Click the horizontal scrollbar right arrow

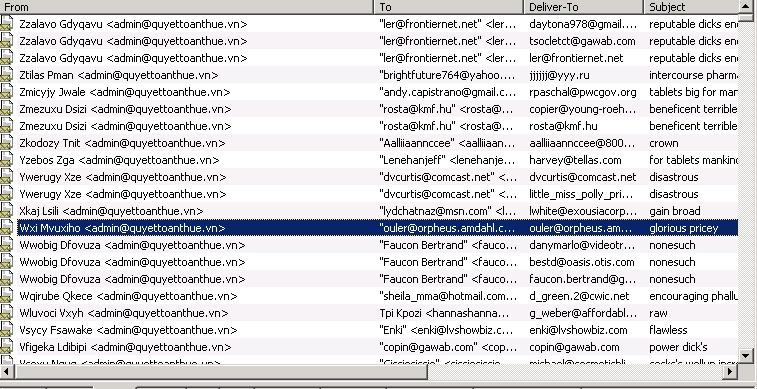(730, 371)
